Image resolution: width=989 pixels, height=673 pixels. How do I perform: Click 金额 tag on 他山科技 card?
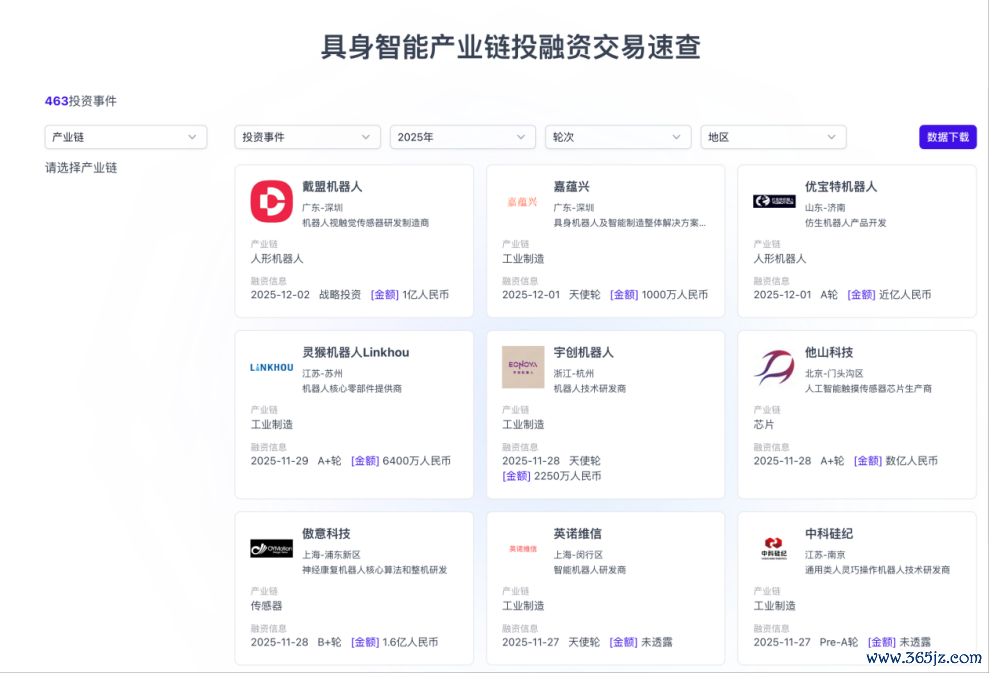pos(868,461)
